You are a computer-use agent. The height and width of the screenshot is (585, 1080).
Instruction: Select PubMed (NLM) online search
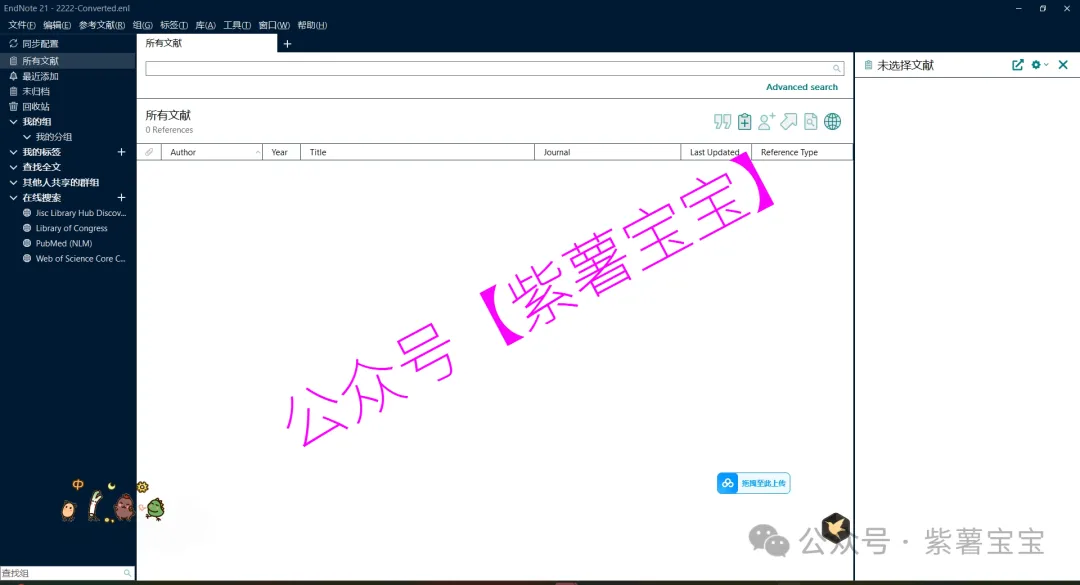63,243
